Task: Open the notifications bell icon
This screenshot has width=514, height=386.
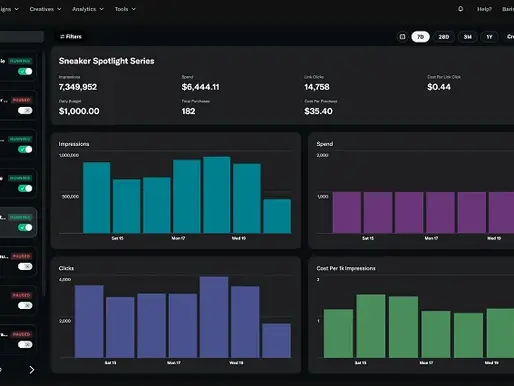Action: click(460, 9)
